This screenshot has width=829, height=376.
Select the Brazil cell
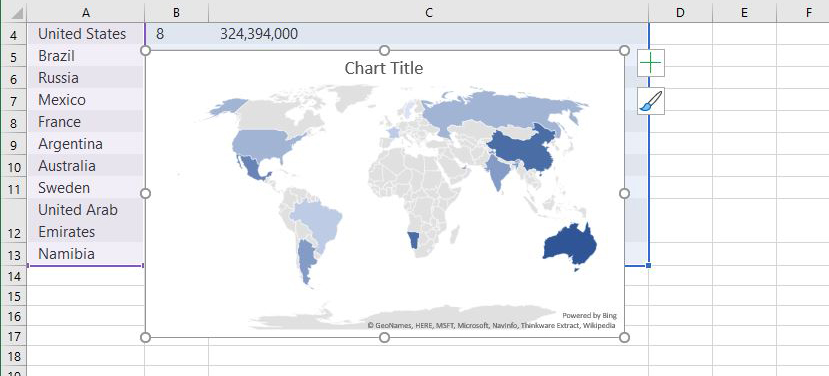(x=86, y=56)
